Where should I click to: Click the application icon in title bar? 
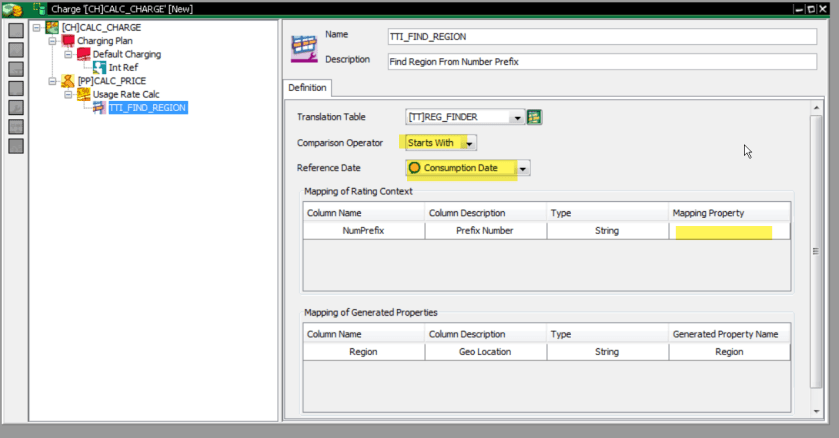point(12,9)
